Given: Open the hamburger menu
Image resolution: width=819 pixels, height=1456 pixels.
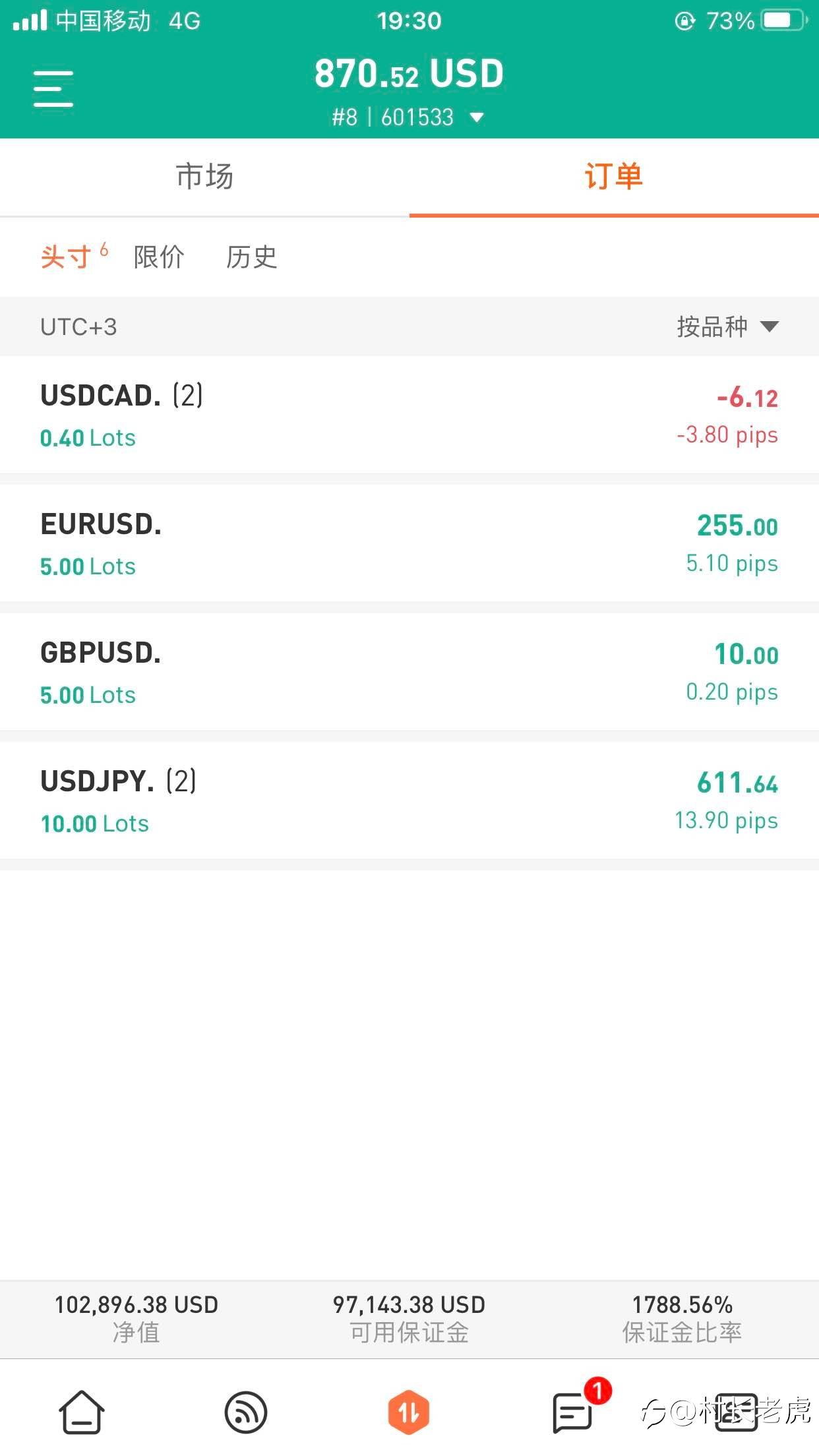Looking at the screenshot, I should (x=53, y=88).
